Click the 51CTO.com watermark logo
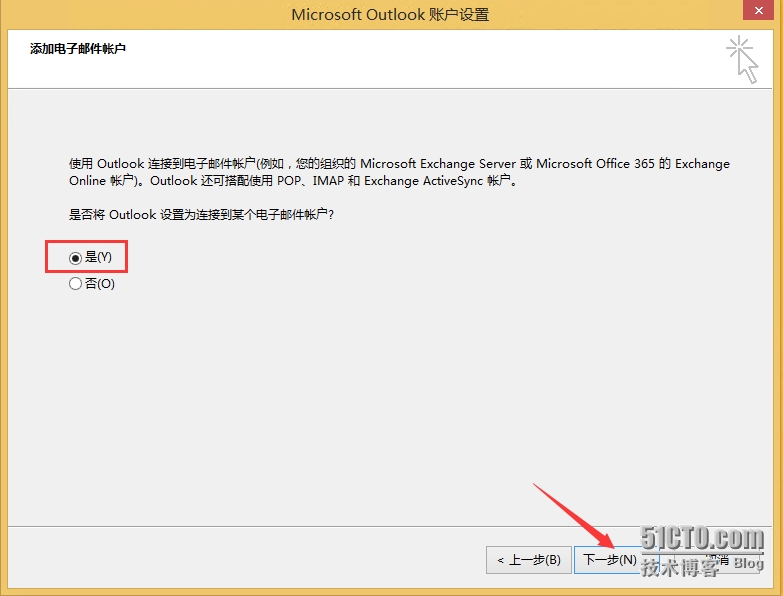 (702, 540)
